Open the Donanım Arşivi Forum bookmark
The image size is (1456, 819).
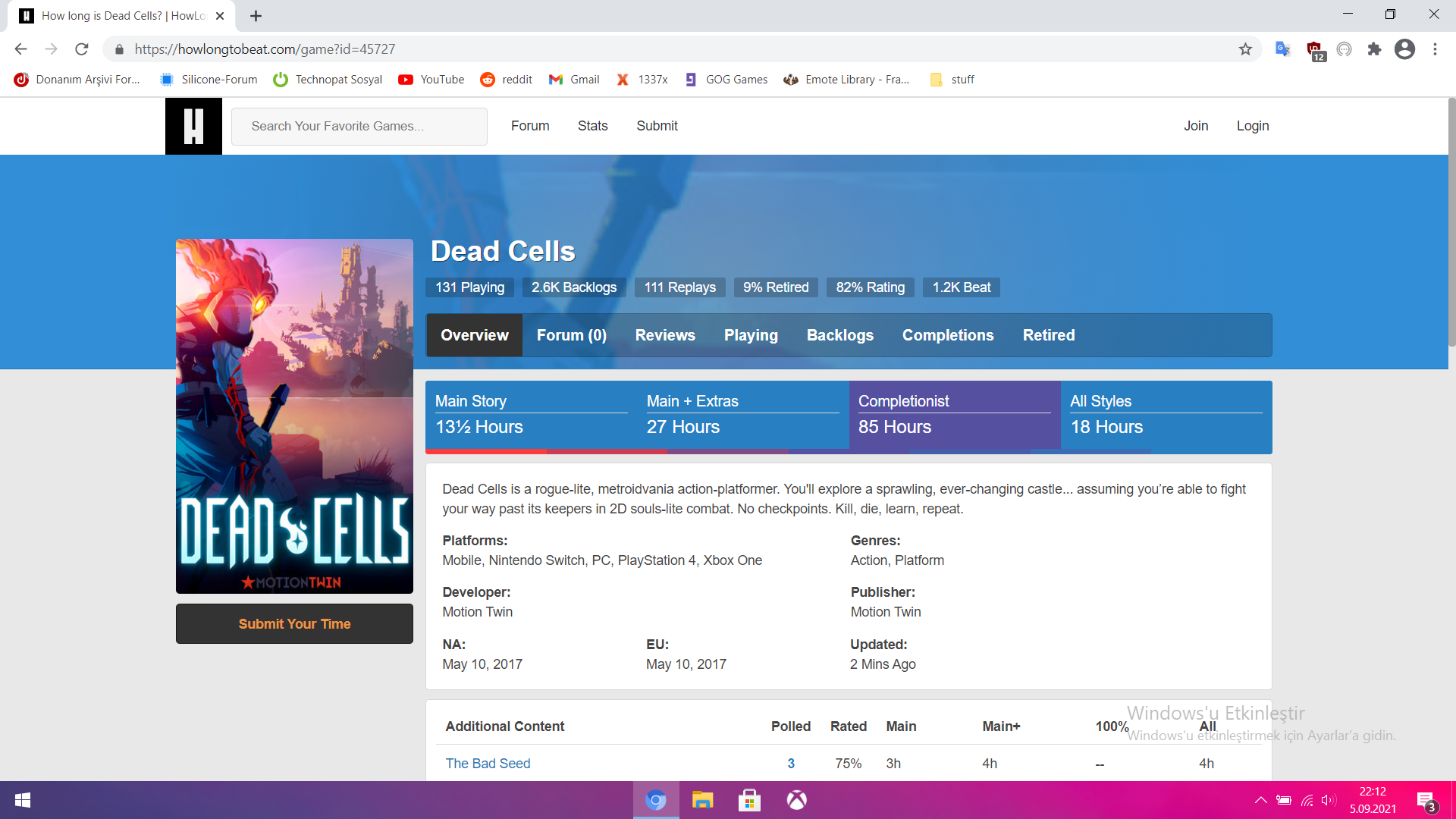(x=77, y=80)
